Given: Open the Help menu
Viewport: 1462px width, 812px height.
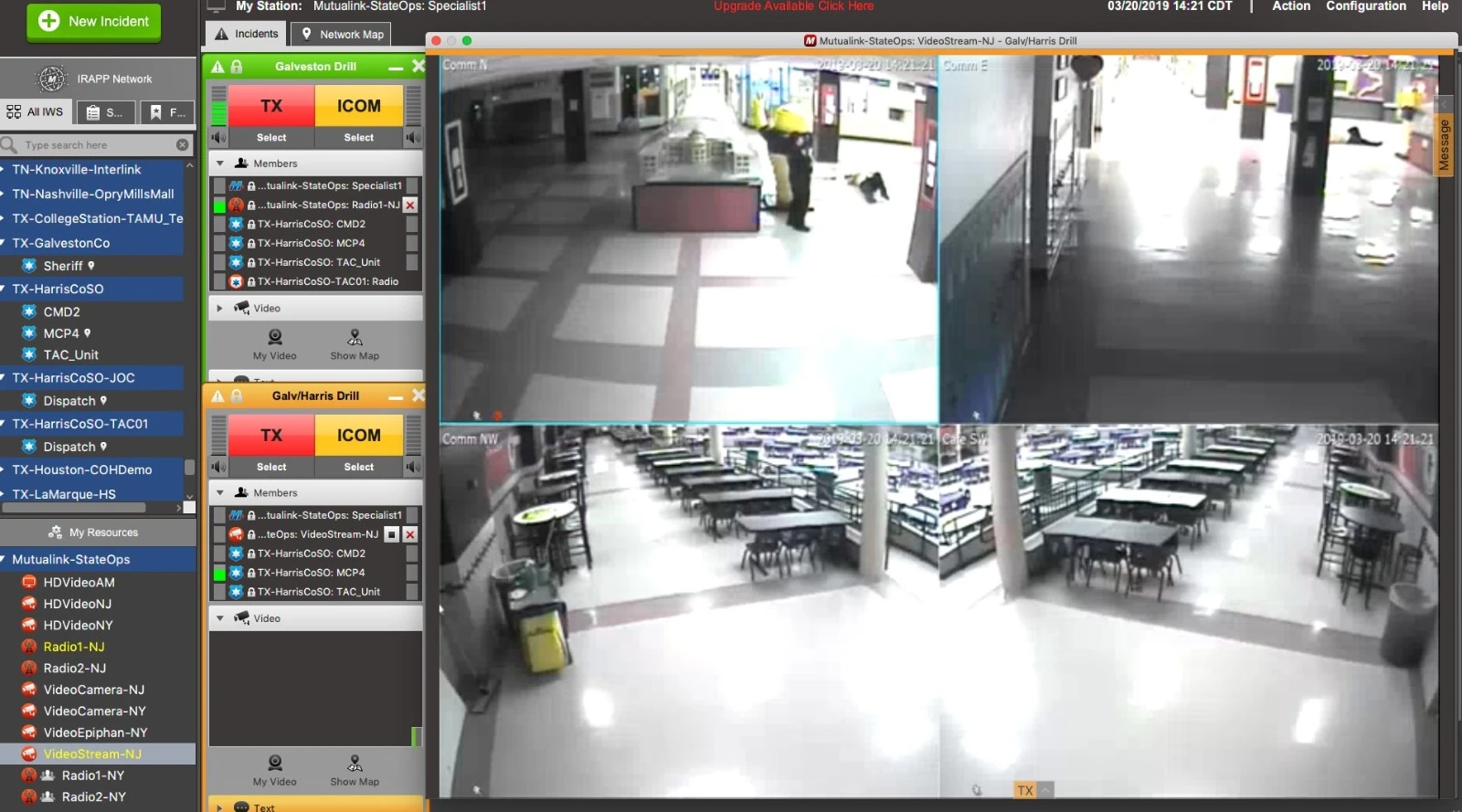Looking at the screenshot, I should coord(1435,6).
